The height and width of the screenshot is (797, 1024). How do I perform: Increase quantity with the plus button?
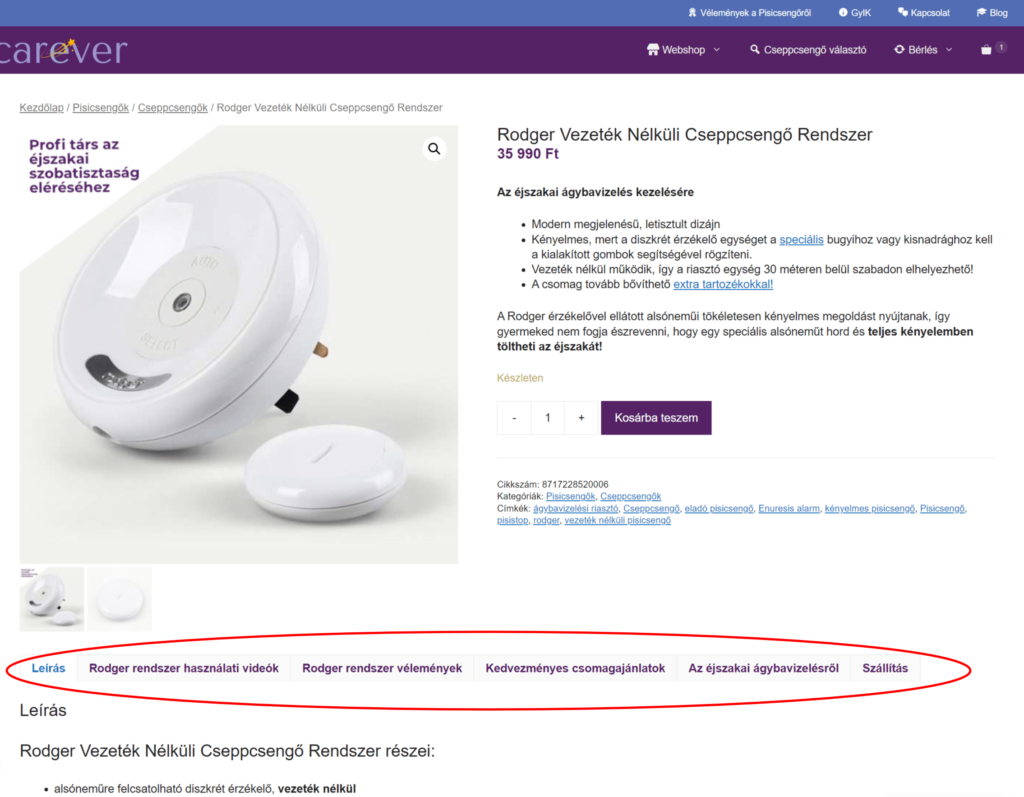click(581, 418)
